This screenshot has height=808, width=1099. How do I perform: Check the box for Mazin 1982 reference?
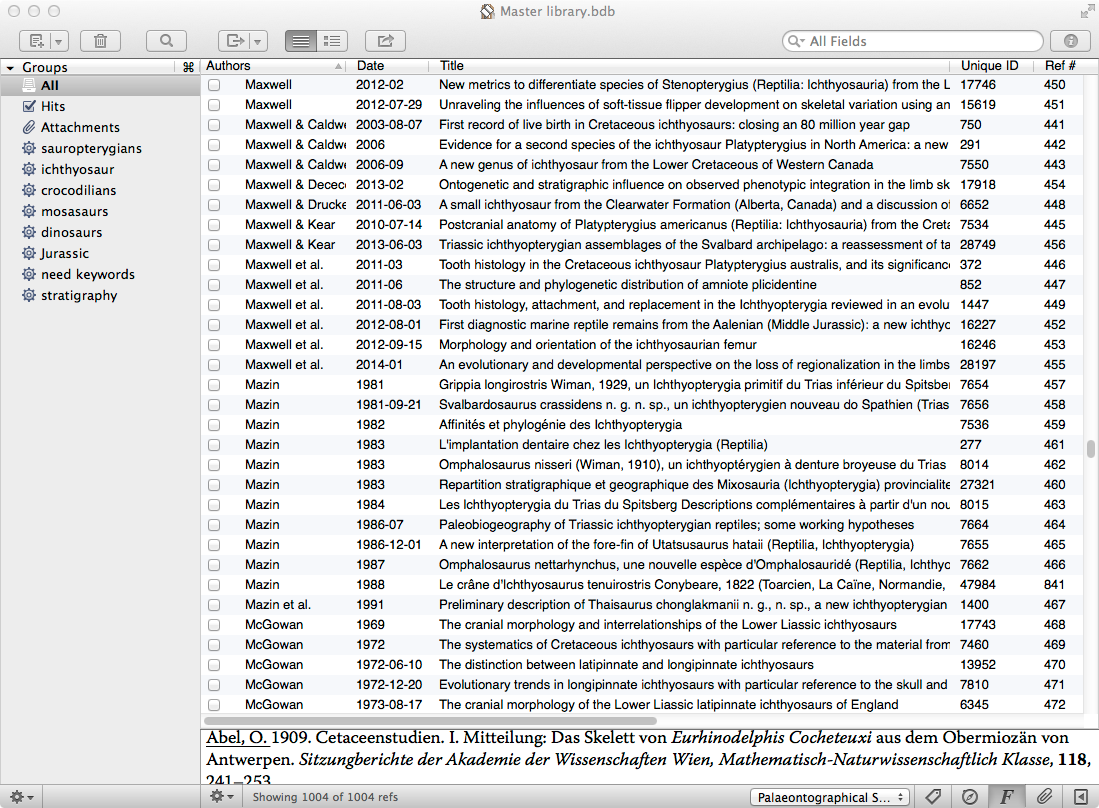click(214, 425)
